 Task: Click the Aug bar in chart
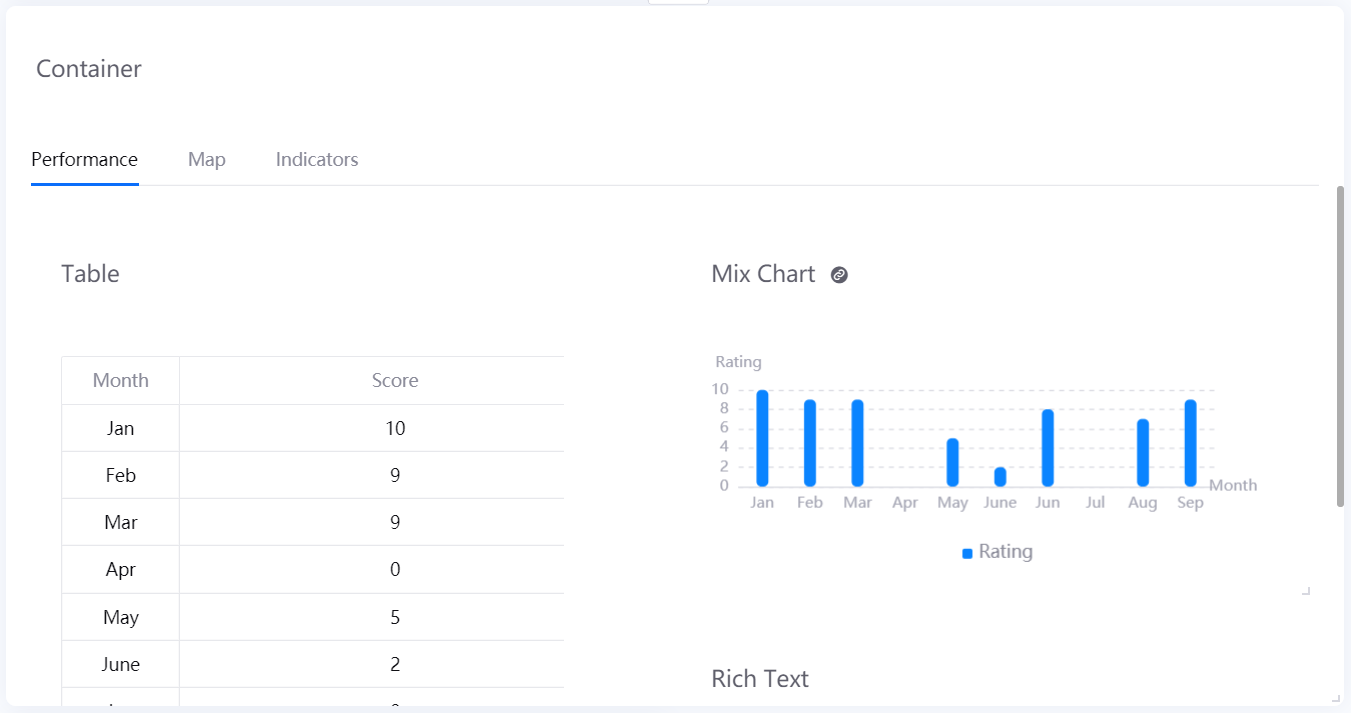1143,452
